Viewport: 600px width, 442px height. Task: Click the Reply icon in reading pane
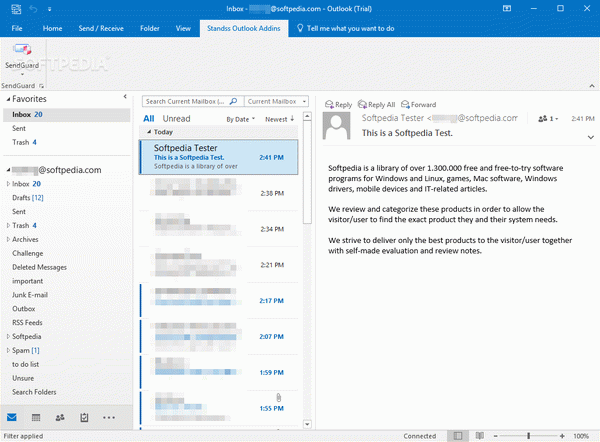tap(337, 104)
